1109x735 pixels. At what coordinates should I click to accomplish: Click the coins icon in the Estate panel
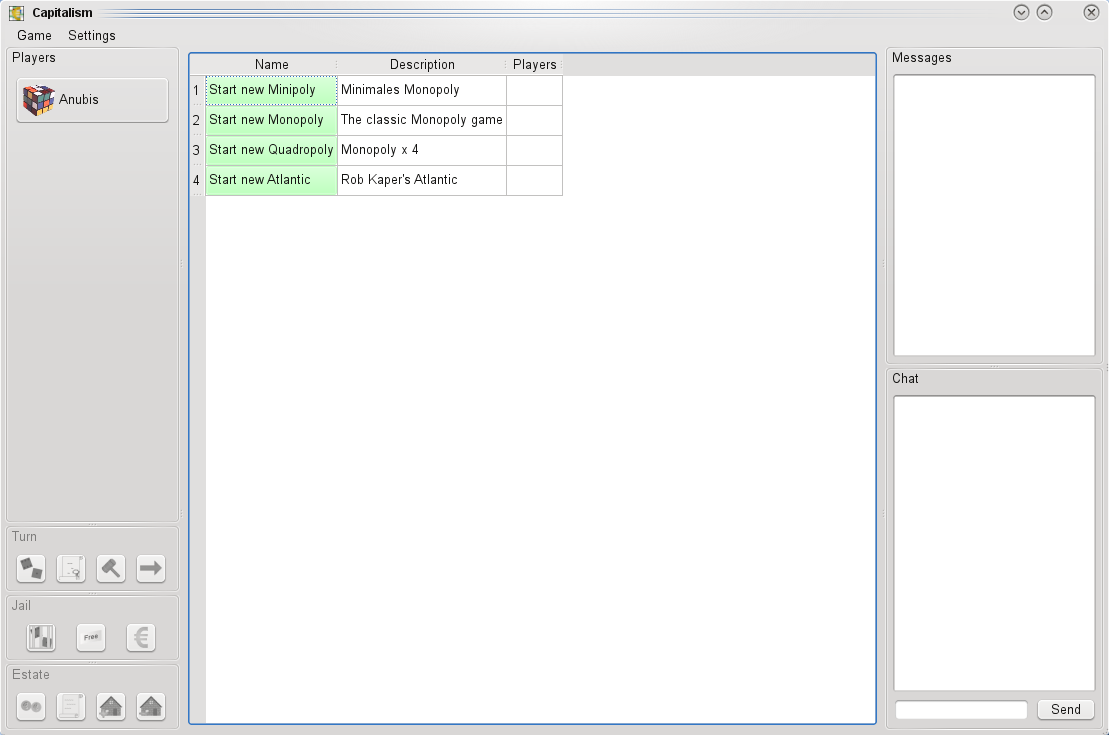point(31,707)
